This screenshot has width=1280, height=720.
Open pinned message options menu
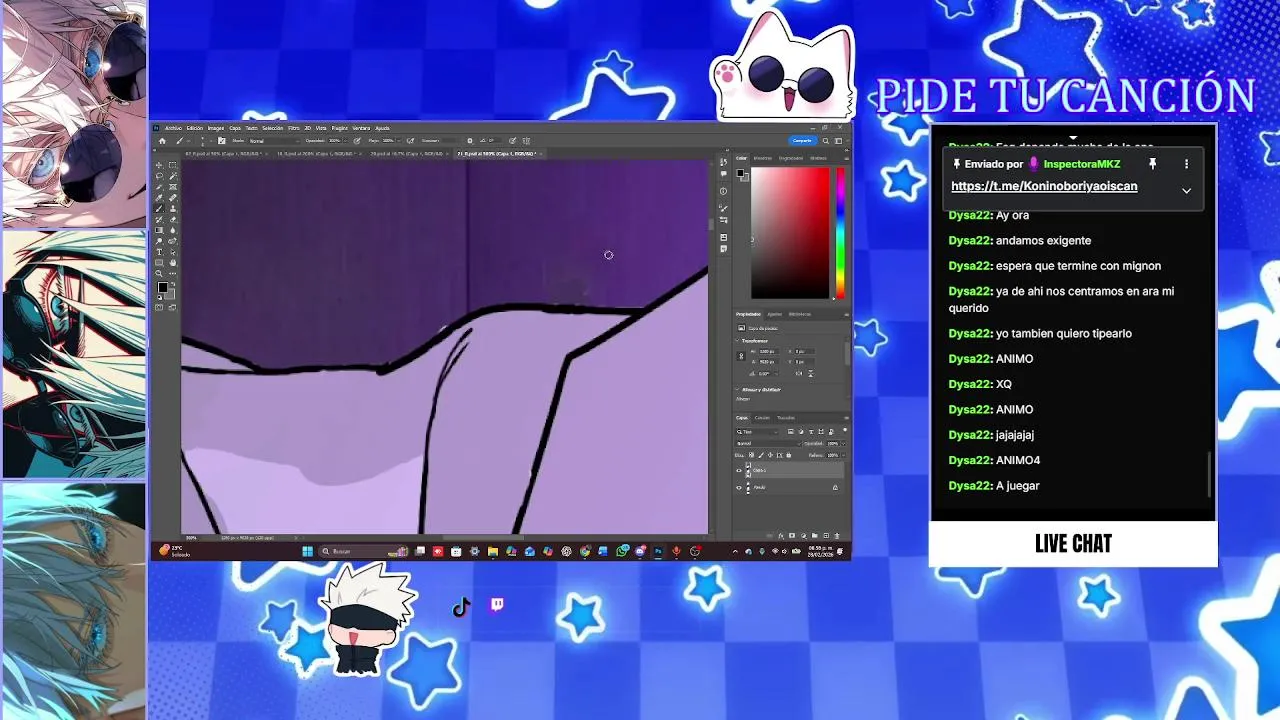1186,164
